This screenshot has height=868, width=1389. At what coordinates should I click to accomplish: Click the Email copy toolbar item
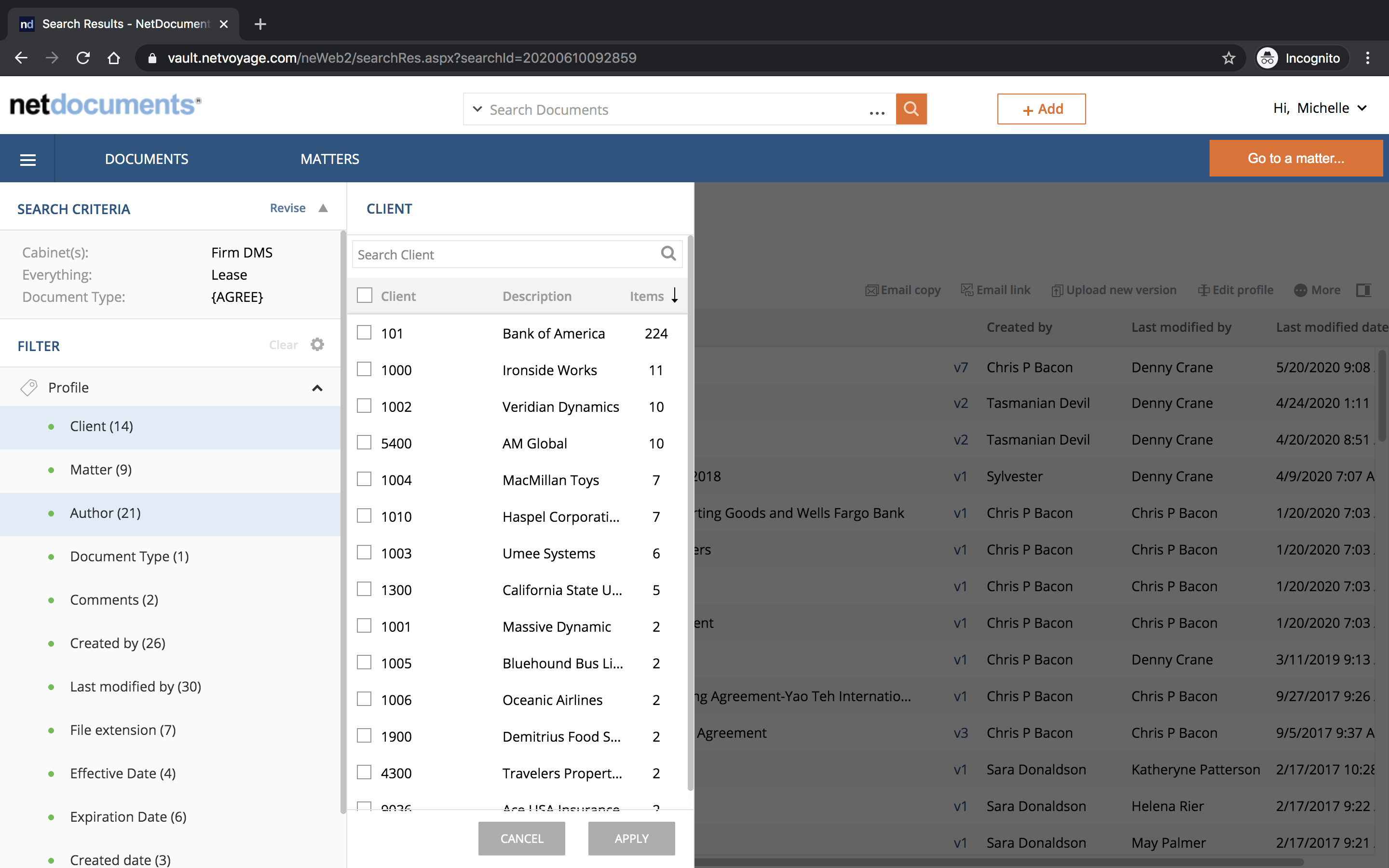903,290
